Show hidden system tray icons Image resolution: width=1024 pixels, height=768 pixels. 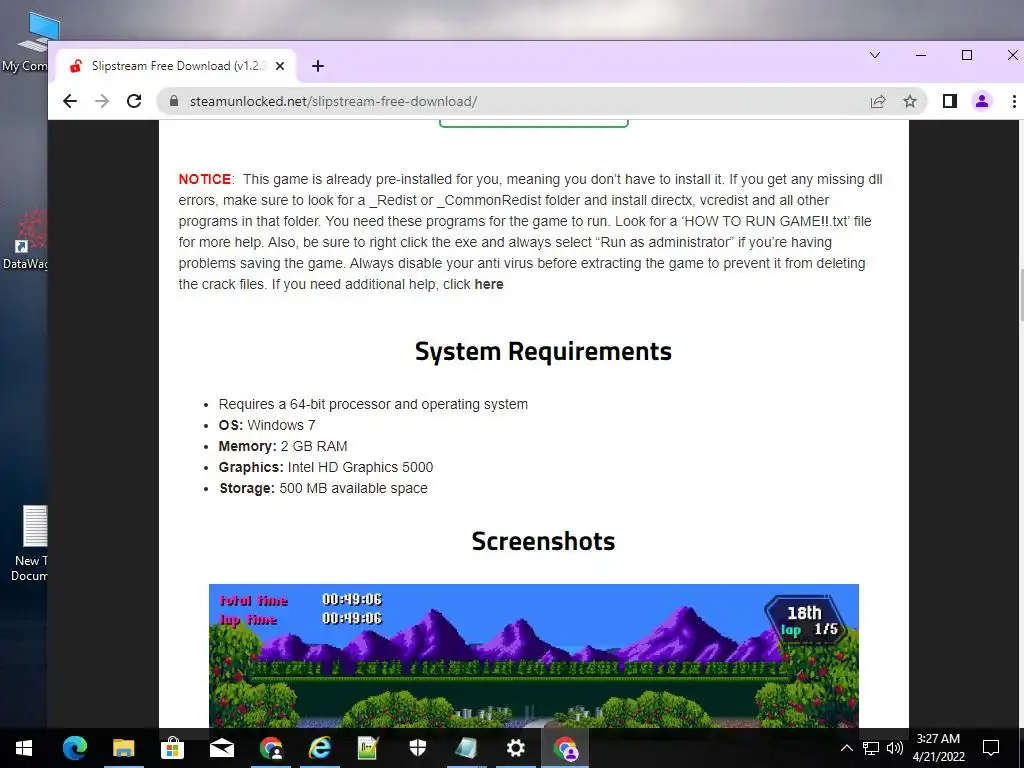(846, 748)
